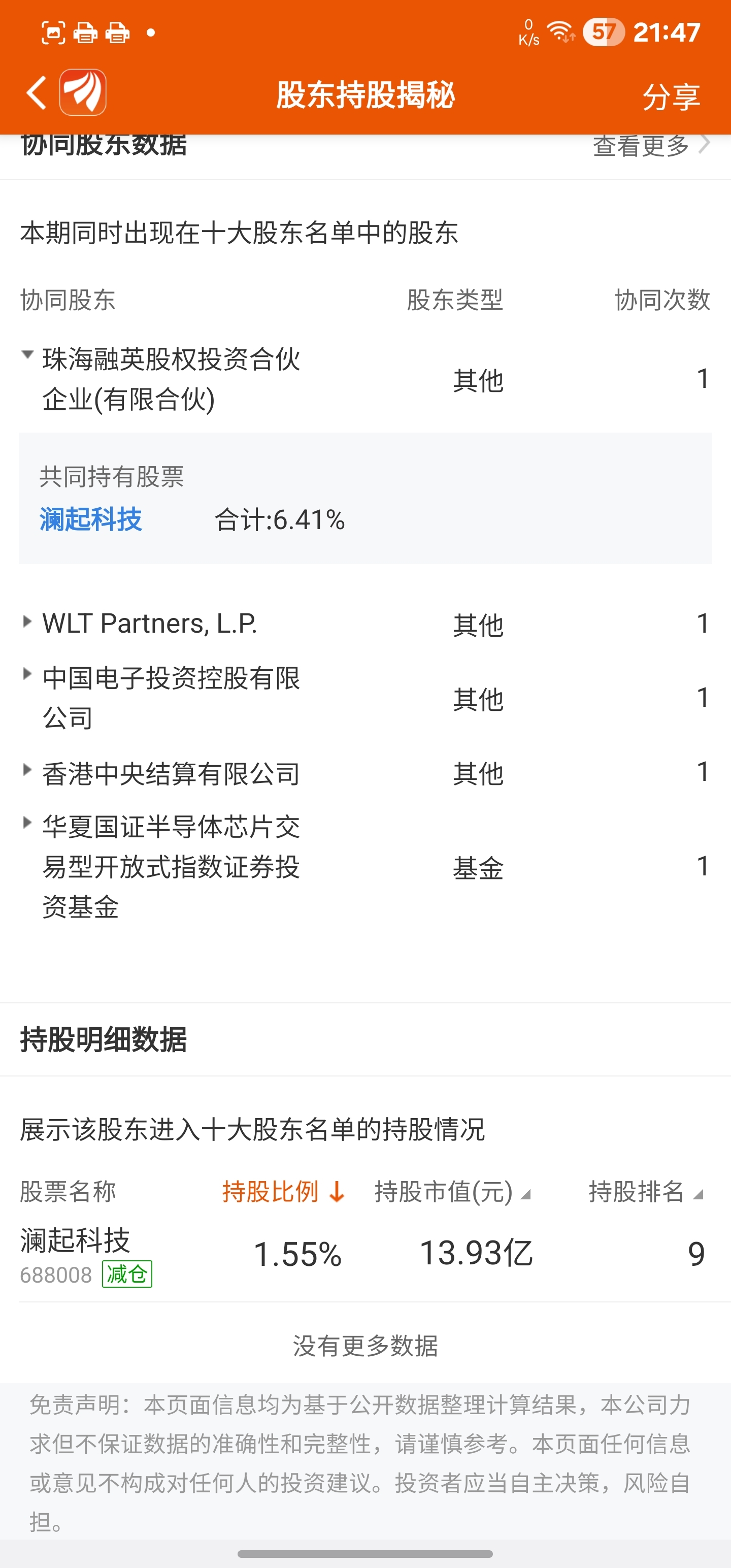Click the orange sort arrow beside 持股比例
This screenshot has width=731, height=1568.
[x=337, y=1191]
